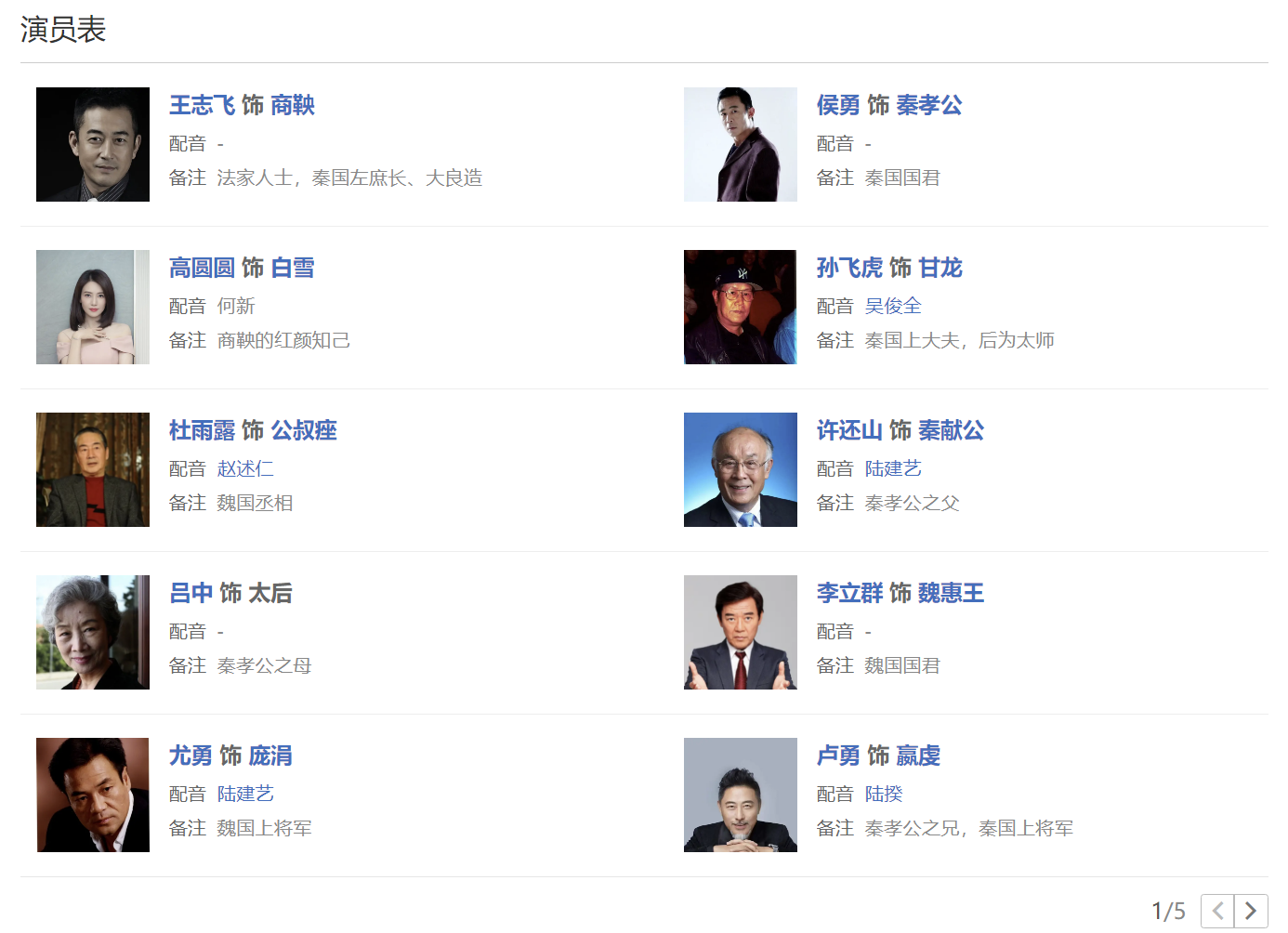This screenshot has width=1288, height=933.
Task: Click 卢勇 actor thumbnail
Action: 741,795
